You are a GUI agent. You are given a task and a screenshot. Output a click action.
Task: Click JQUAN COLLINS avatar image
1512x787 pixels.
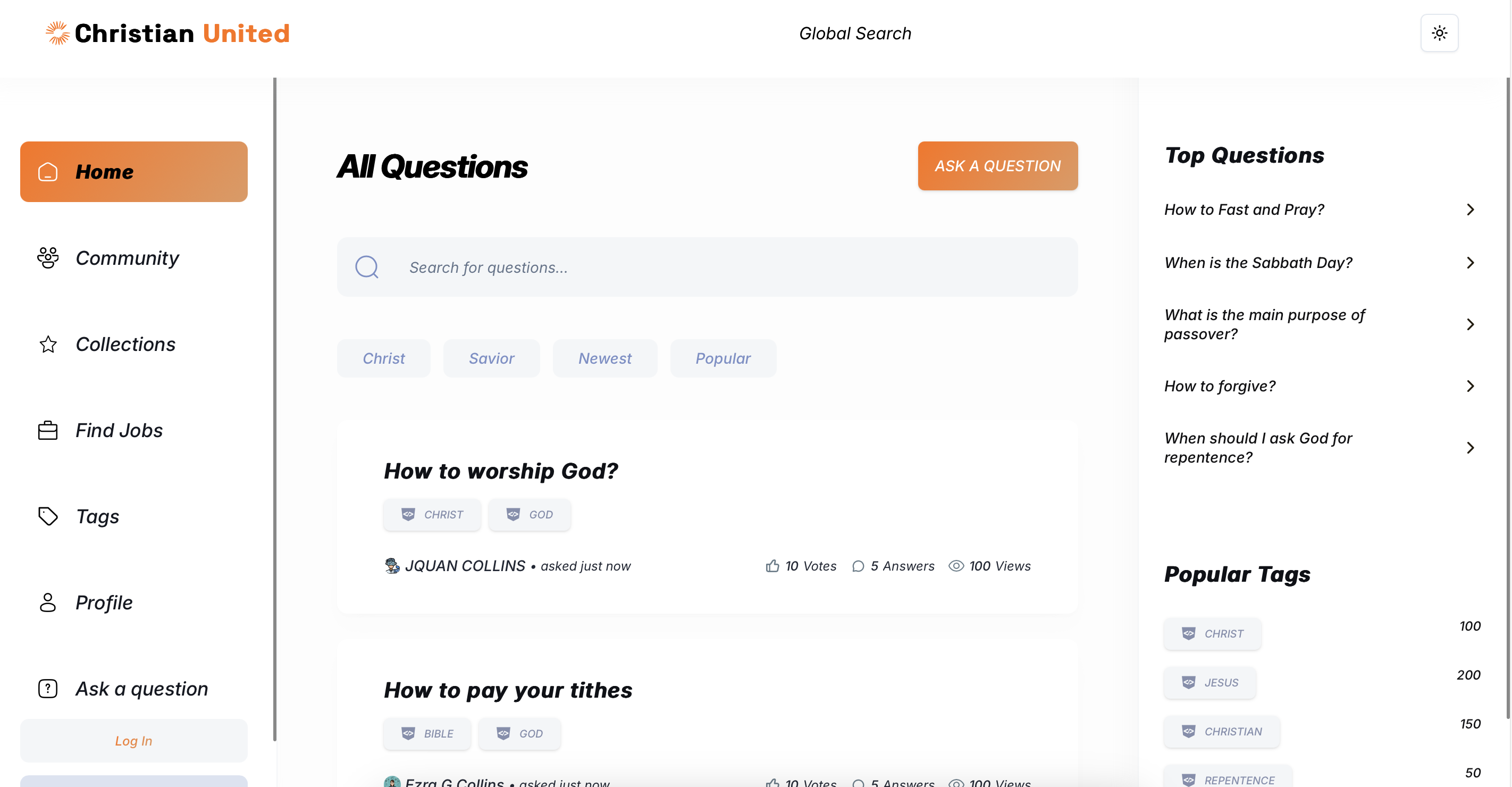pyautogui.click(x=391, y=566)
